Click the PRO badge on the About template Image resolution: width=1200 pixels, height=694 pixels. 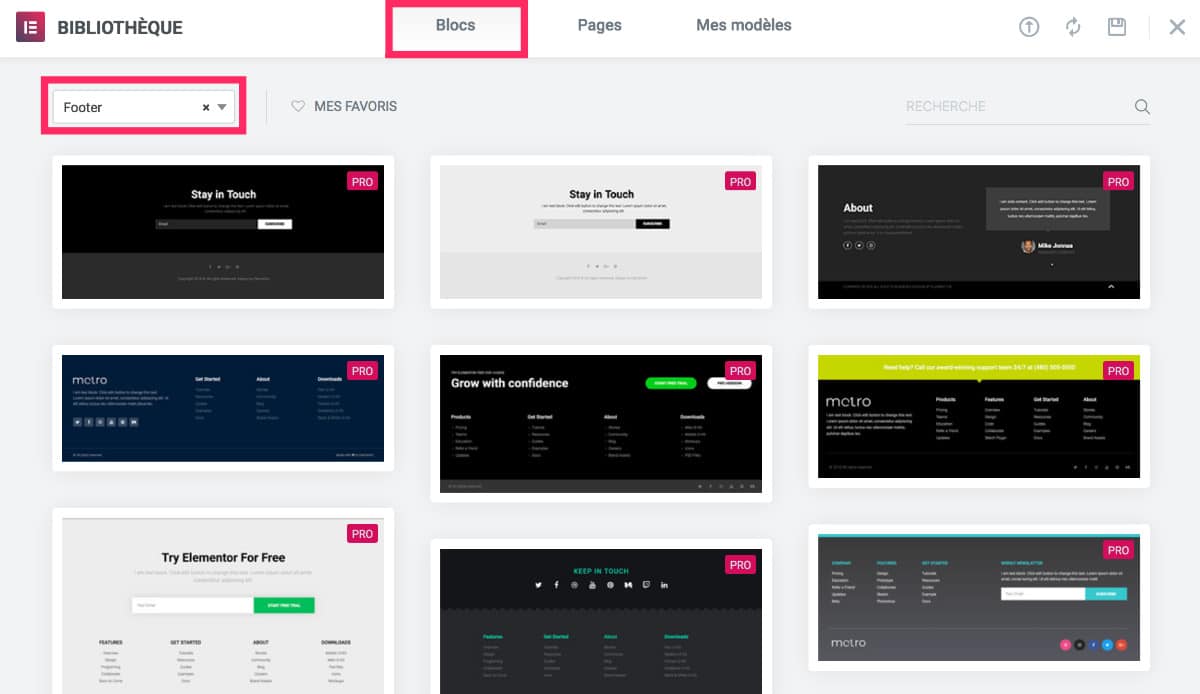pyautogui.click(x=1118, y=181)
